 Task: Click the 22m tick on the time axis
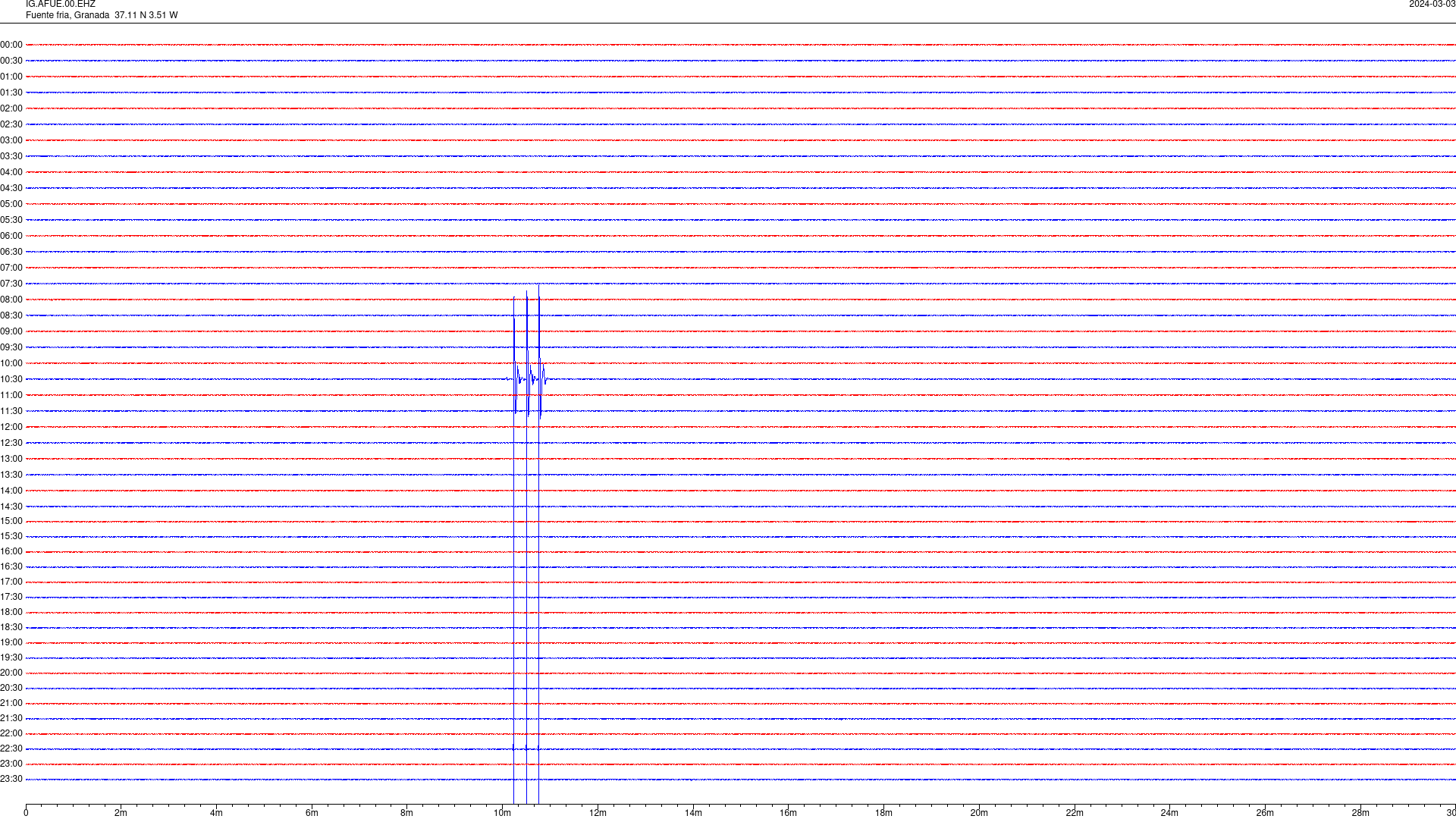[x=1075, y=813]
